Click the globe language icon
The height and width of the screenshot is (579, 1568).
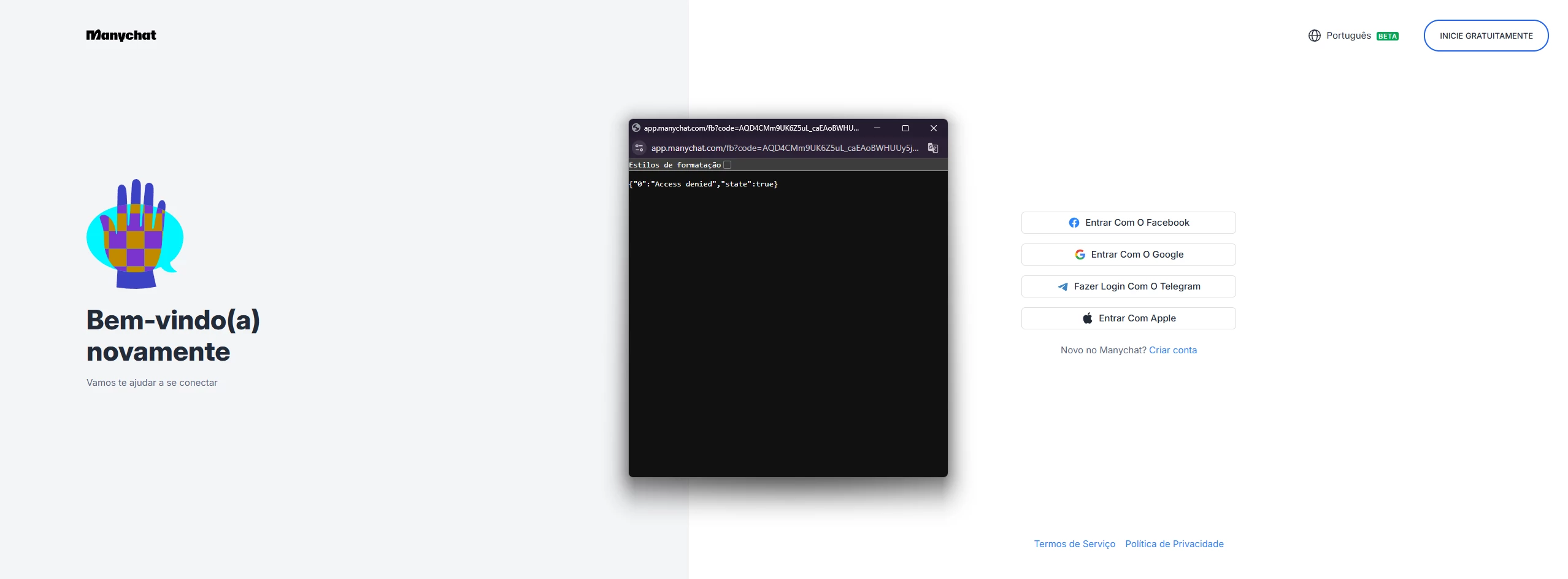(x=1314, y=36)
